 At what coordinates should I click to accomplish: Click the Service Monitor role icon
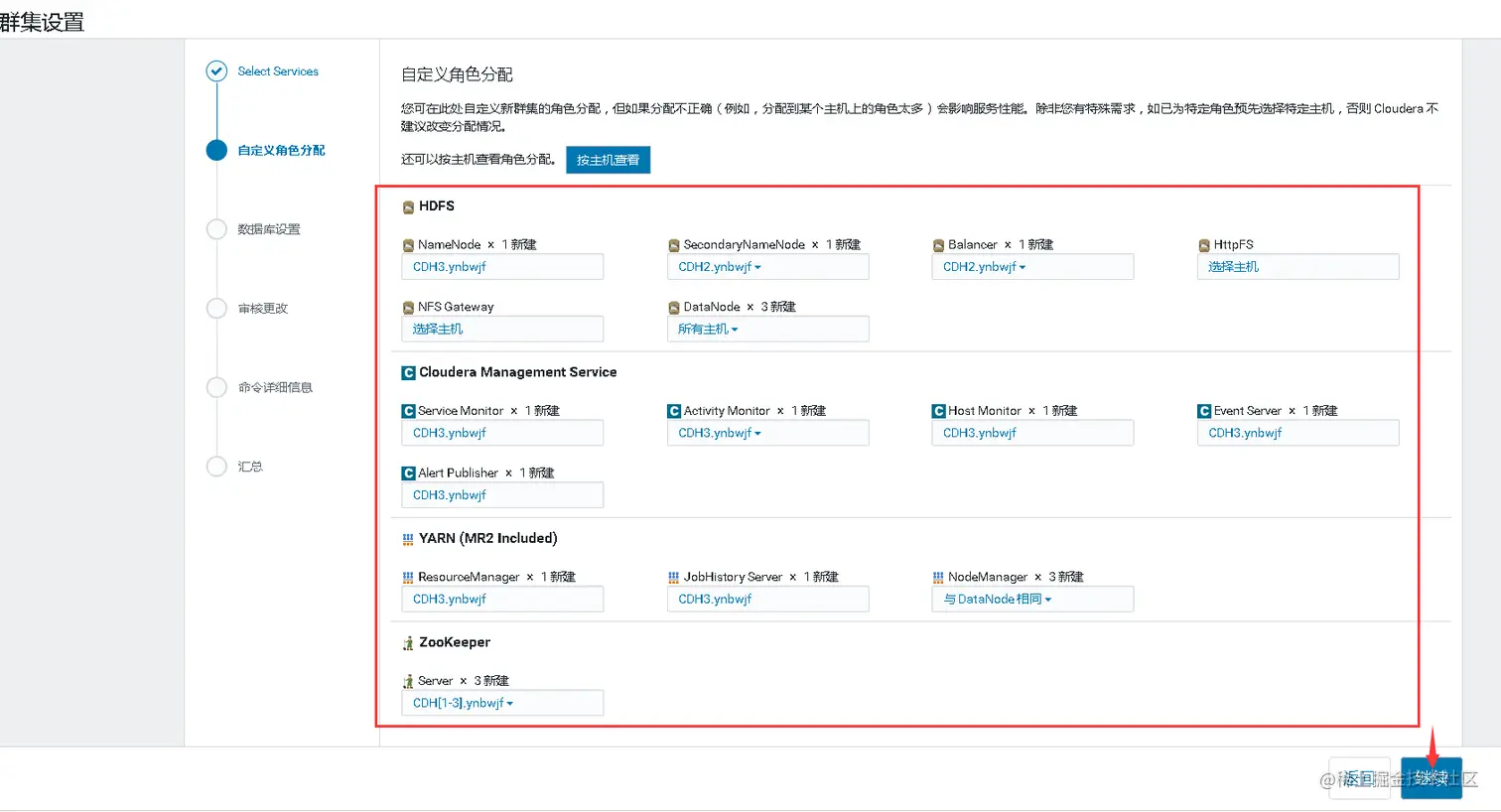(408, 411)
